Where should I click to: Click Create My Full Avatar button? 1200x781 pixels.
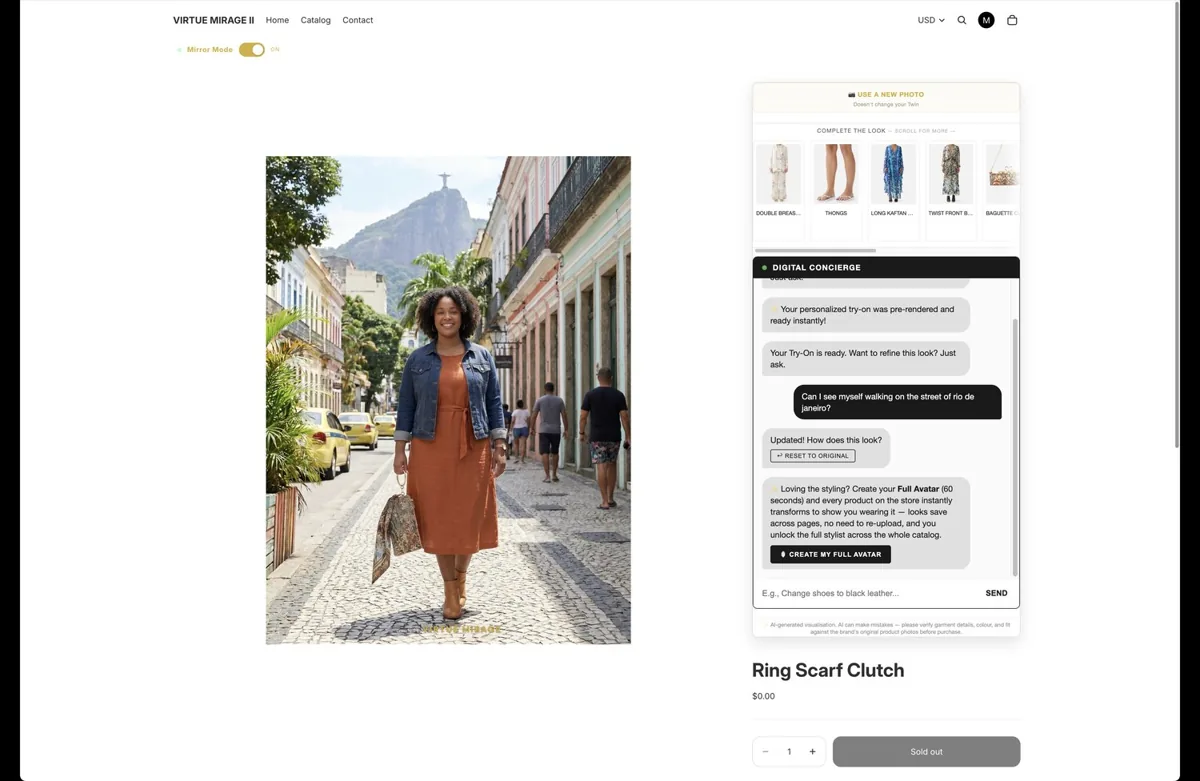[x=830, y=554]
